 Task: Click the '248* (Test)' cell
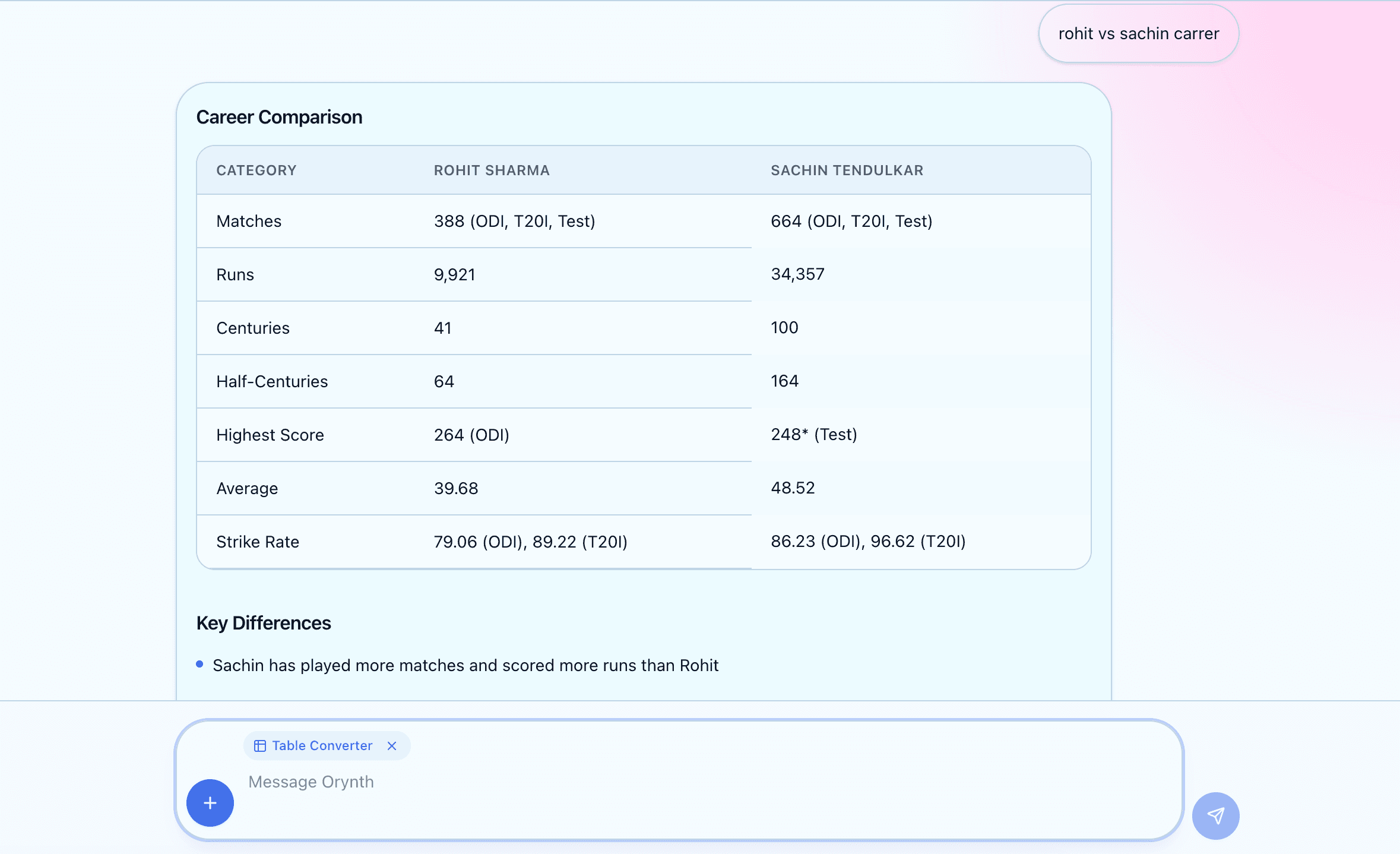point(814,434)
